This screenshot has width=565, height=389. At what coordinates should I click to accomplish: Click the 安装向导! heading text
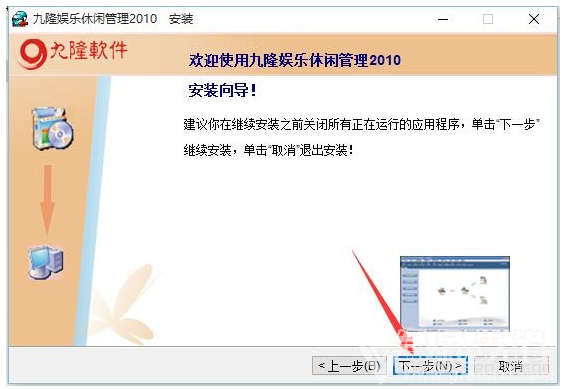pyautogui.click(x=222, y=90)
